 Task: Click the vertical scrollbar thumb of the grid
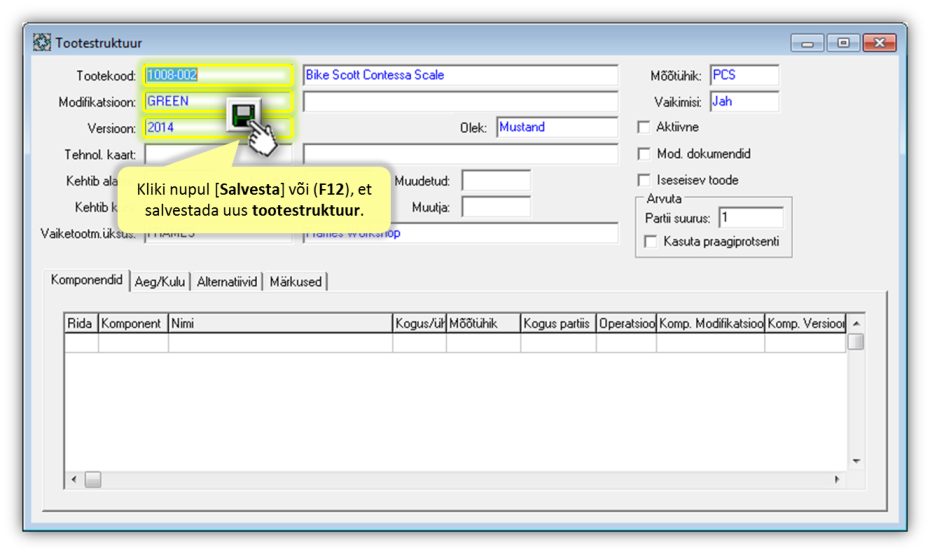[x=856, y=342]
